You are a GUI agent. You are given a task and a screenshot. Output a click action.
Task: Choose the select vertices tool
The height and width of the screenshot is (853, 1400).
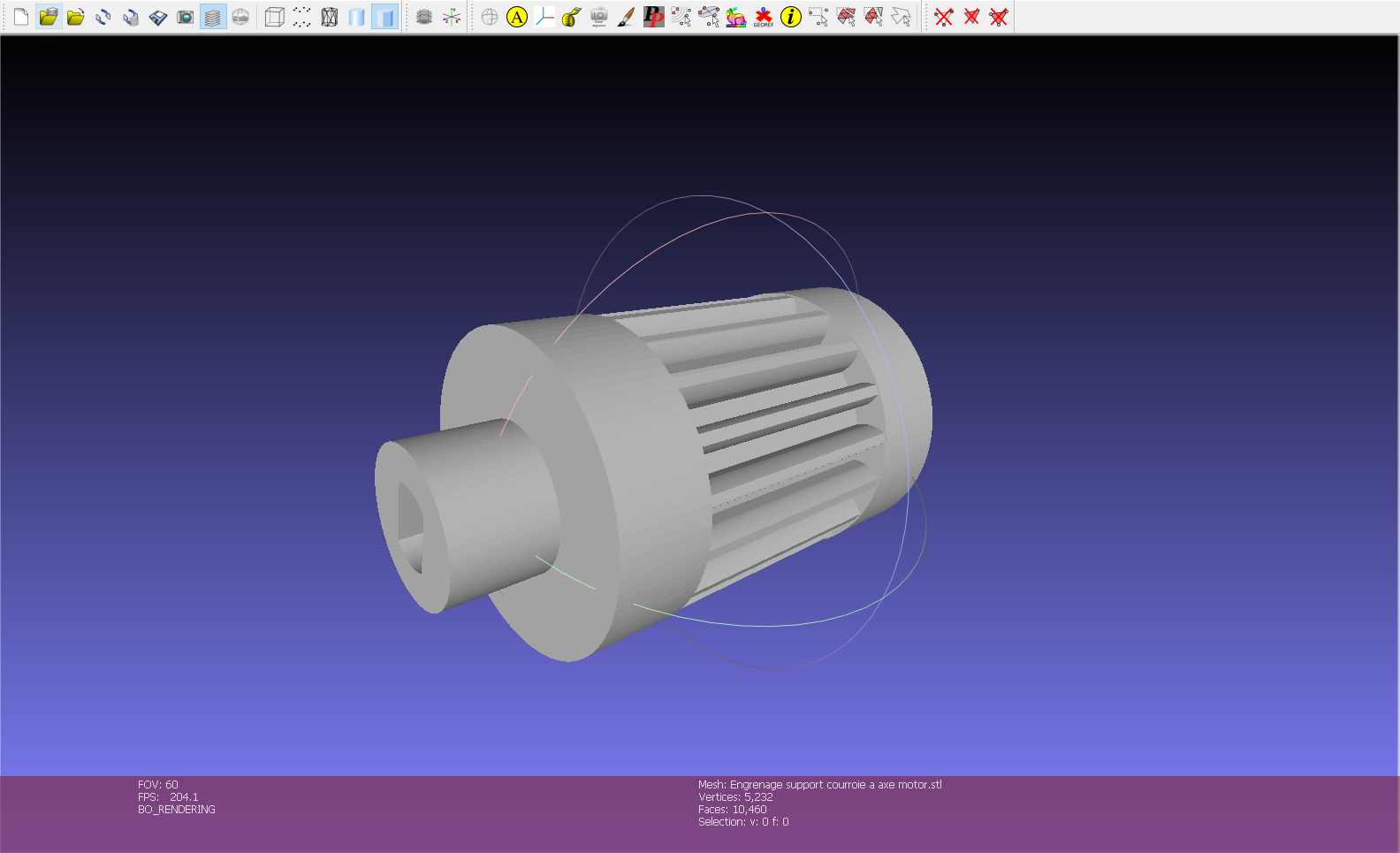[x=818, y=17]
